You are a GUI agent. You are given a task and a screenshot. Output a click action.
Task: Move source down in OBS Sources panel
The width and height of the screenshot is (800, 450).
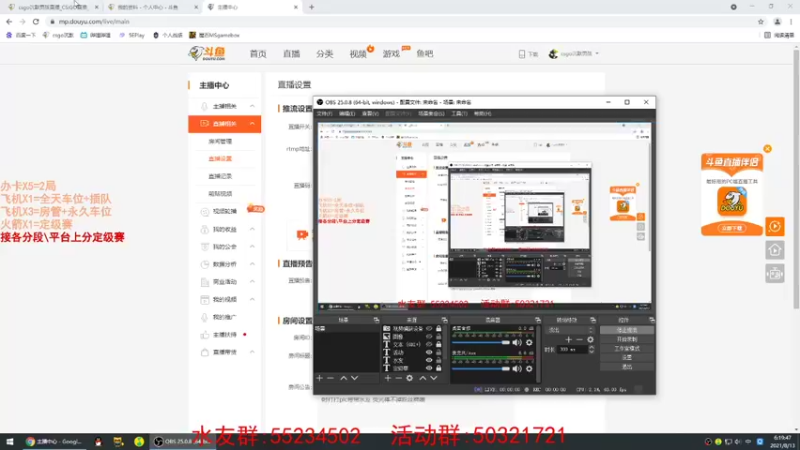434,378
